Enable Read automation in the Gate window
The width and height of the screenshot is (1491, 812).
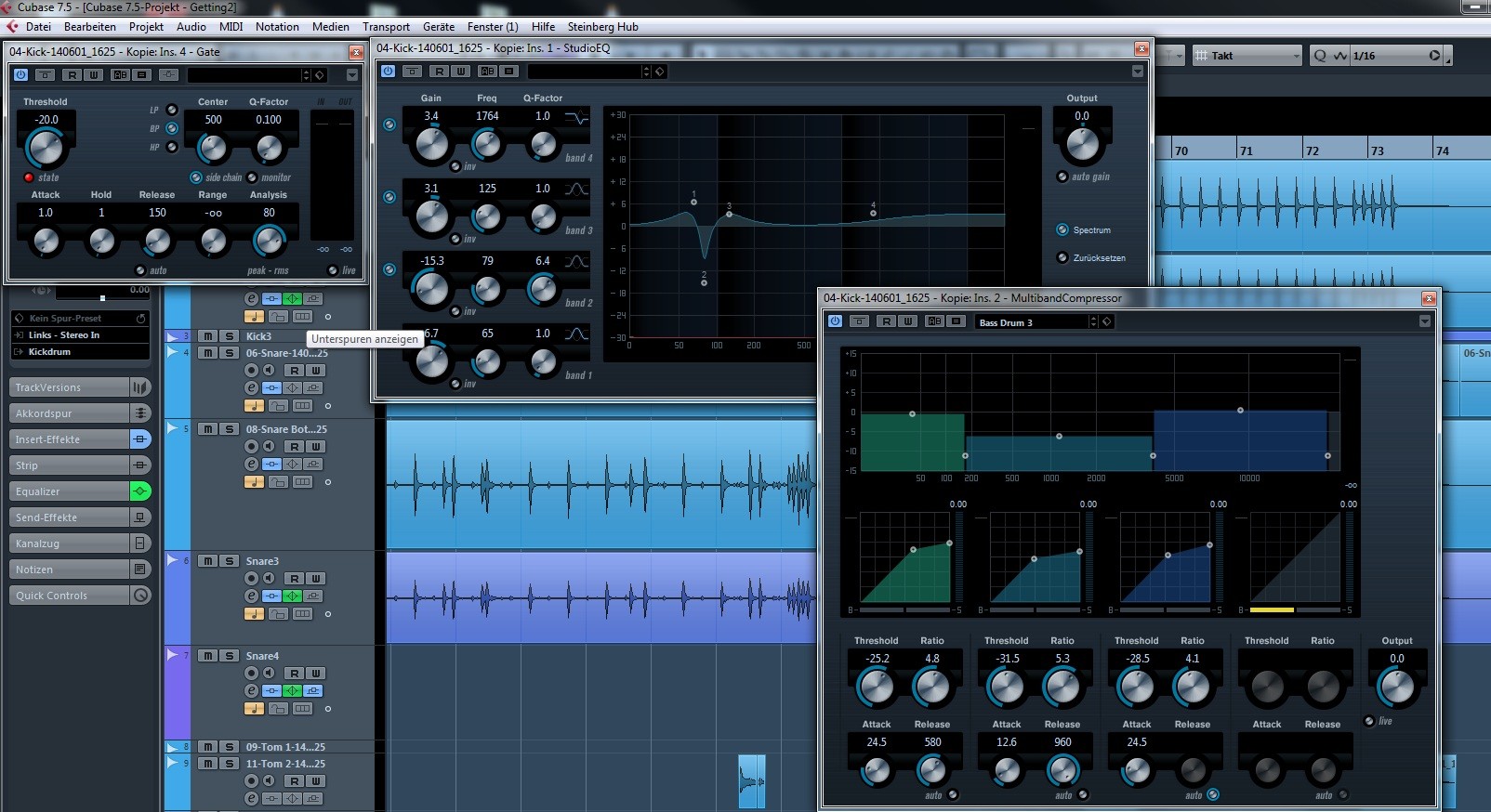click(x=72, y=74)
